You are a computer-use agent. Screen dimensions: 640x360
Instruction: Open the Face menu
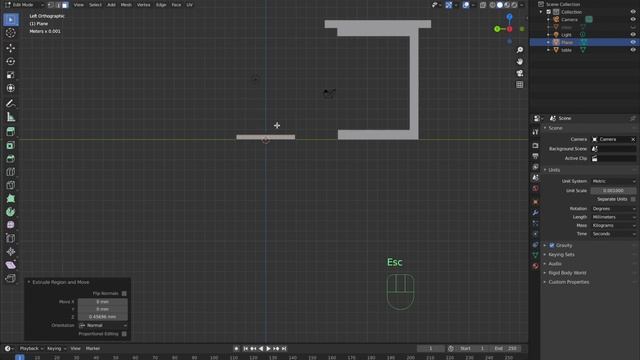(x=176, y=5)
